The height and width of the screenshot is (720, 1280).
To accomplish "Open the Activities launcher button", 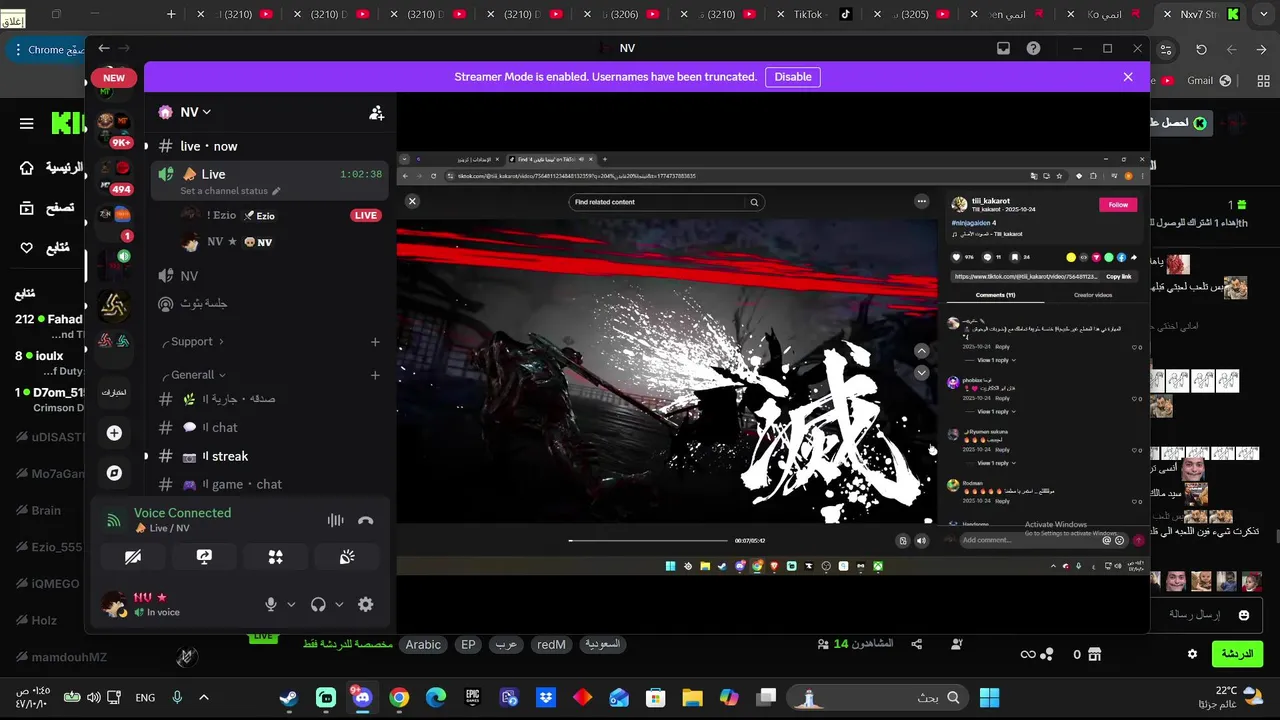I will [276, 557].
